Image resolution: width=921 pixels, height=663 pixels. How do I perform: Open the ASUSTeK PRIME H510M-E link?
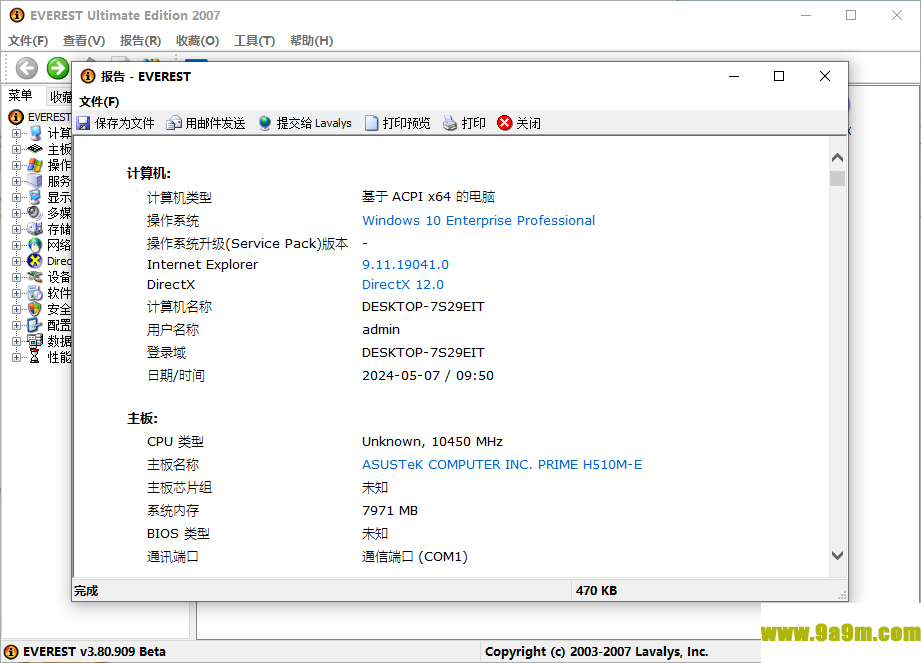pyautogui.click(x=502, y=465)
